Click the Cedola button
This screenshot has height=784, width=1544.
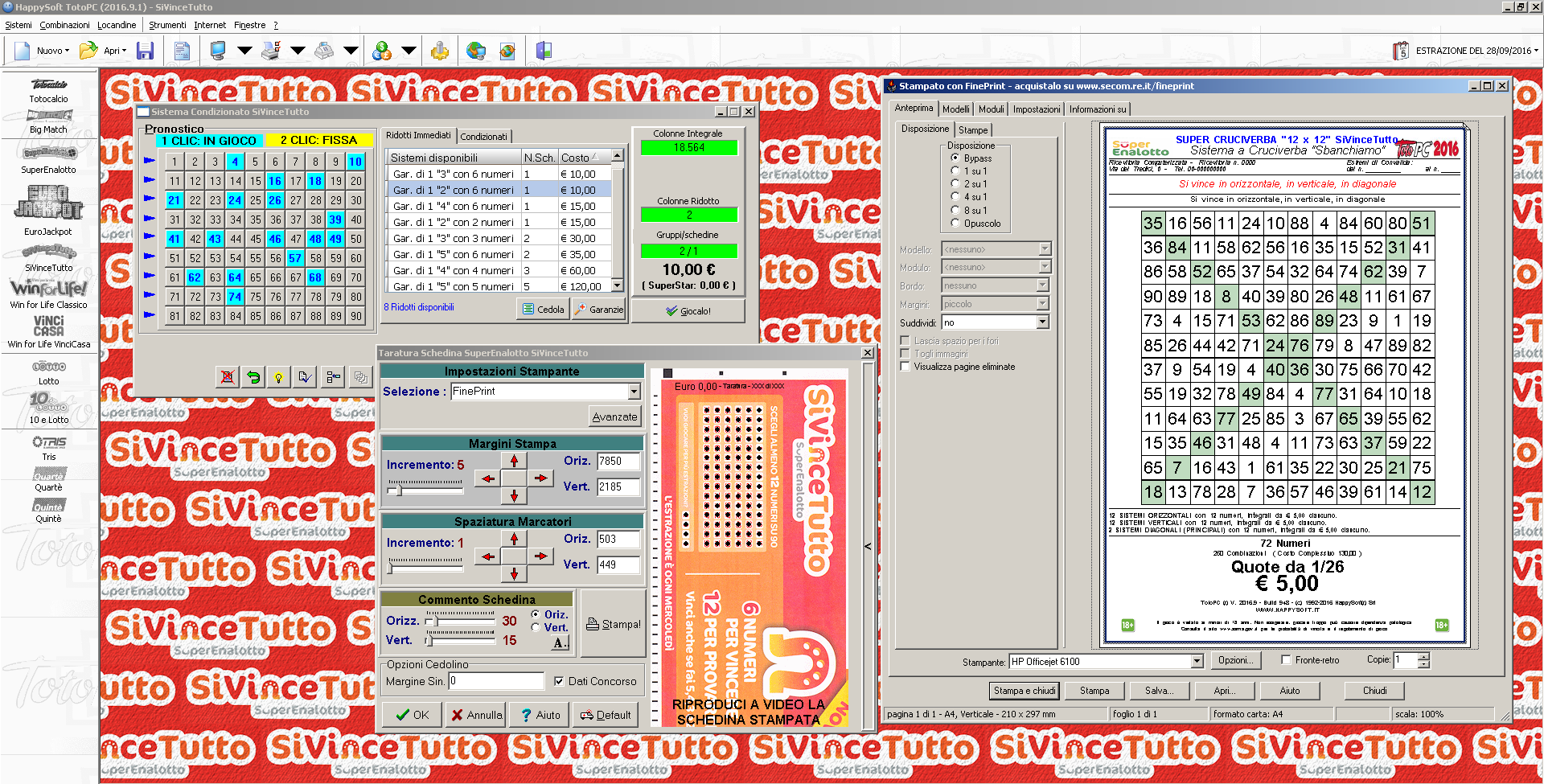click(x=543, y=309)
